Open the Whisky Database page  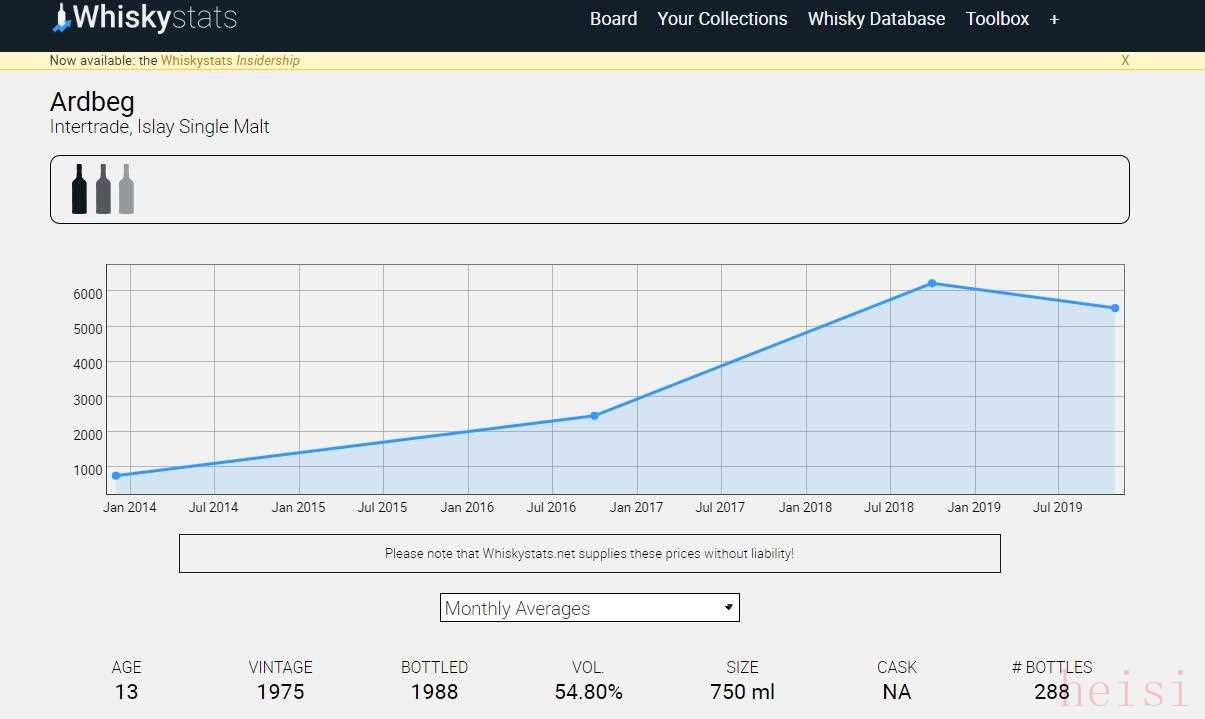[x=876, y=19]
